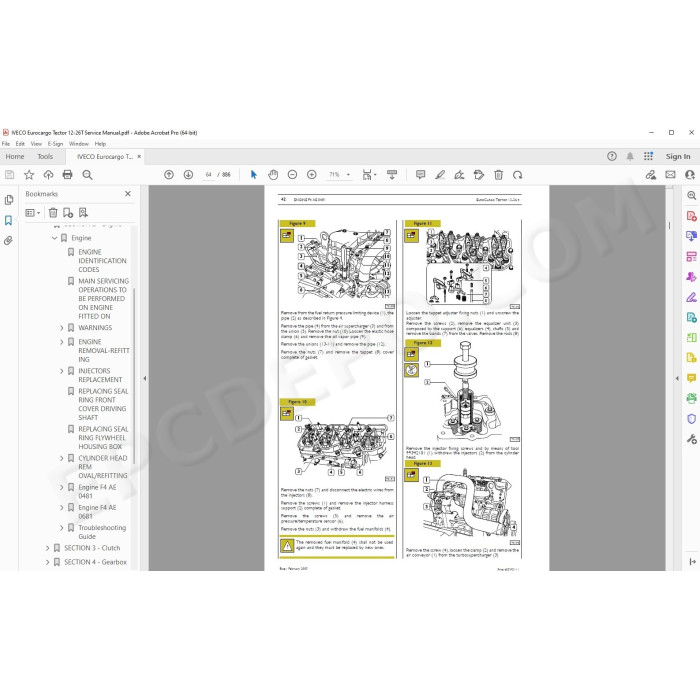700x700 pixels.
Task: Open the Edit menu
Action: 20,144
